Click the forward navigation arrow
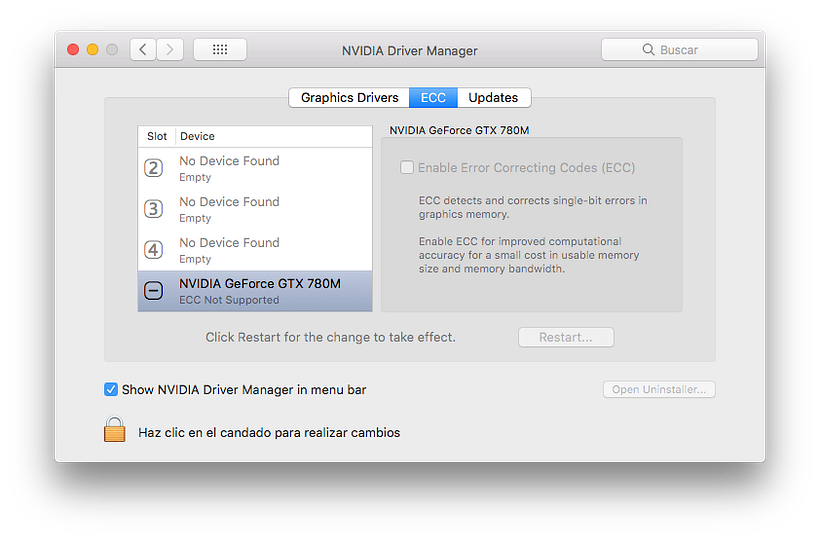 tap(170, 50)
